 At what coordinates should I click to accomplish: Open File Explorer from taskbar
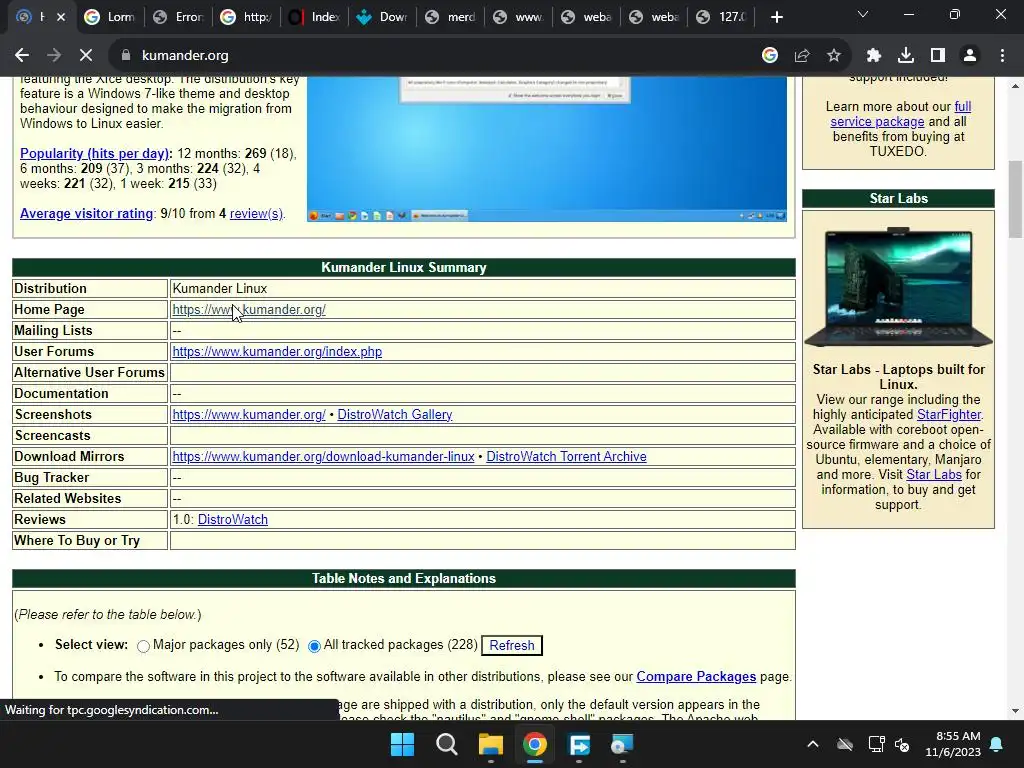(490, 744)
